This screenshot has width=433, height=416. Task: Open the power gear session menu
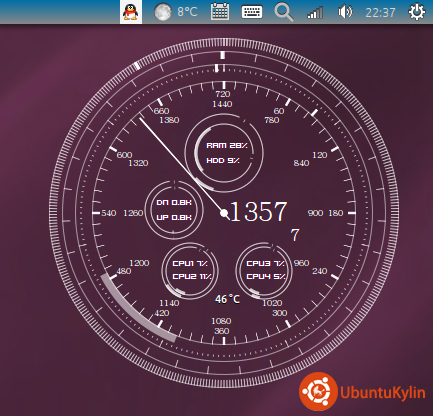click(x=417, y=12)
